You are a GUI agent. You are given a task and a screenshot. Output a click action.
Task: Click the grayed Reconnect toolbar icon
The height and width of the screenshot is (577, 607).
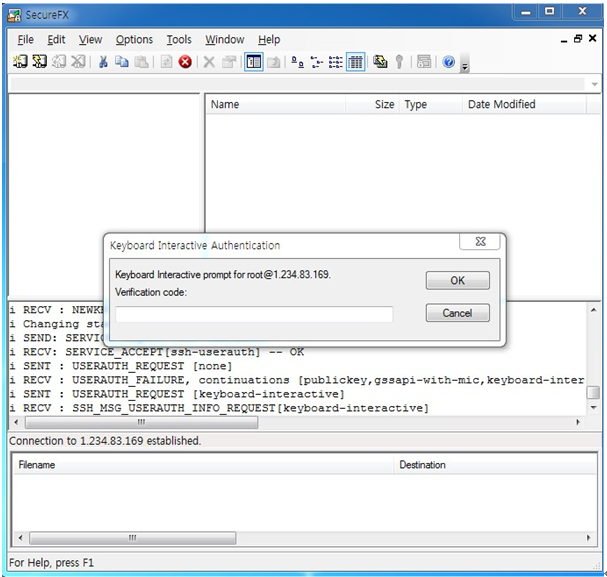point(59,62)
